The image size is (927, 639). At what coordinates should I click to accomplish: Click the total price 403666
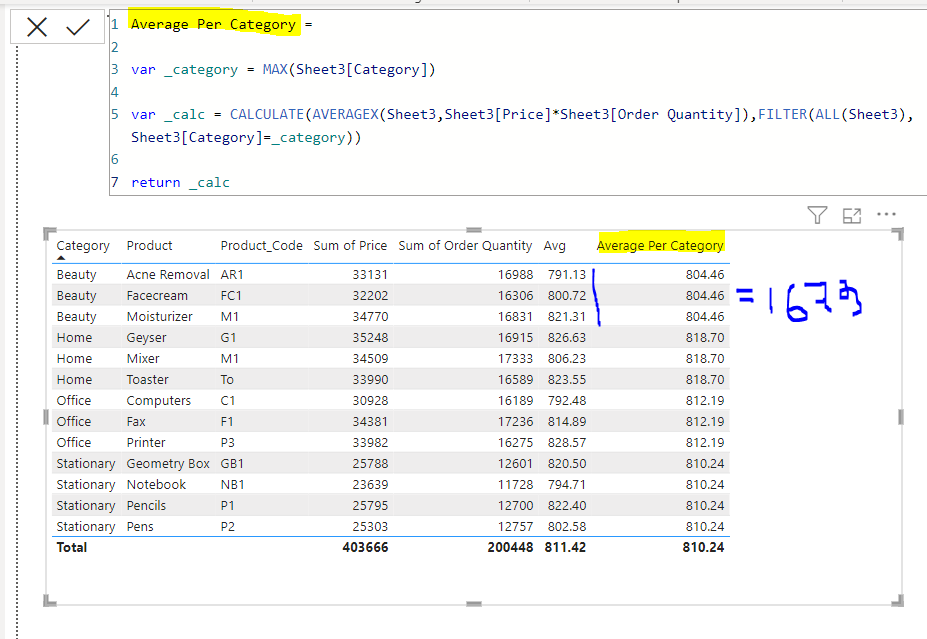(365, 547)
